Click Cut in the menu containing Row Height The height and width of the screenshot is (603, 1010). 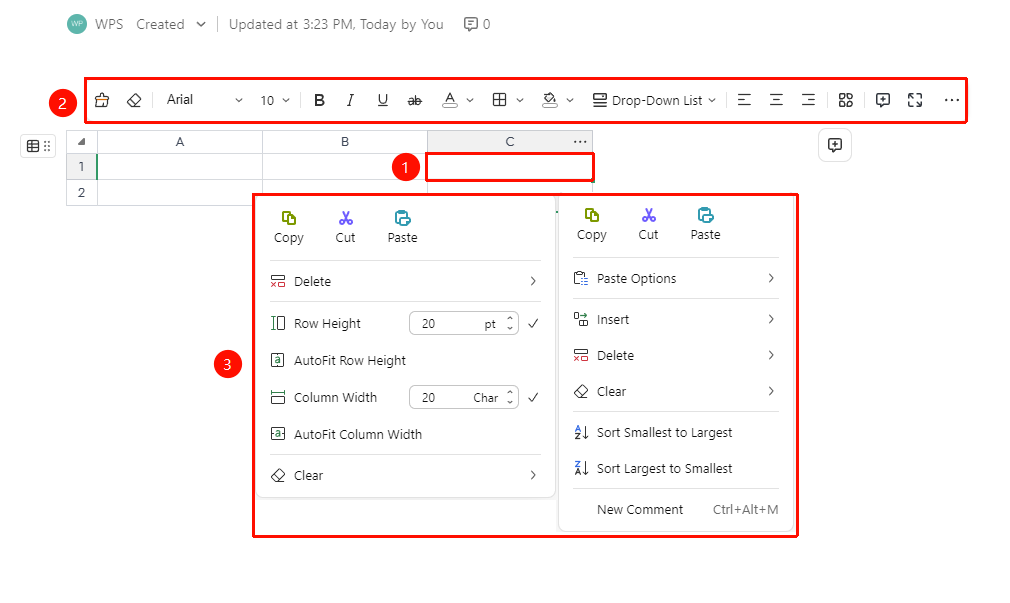[x=345, y=227]
